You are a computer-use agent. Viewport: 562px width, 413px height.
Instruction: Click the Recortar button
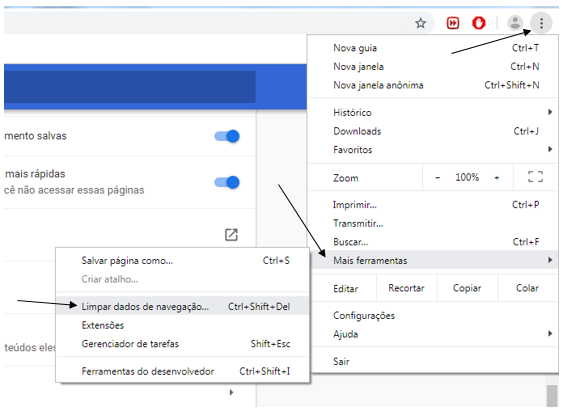click(406, 288)
